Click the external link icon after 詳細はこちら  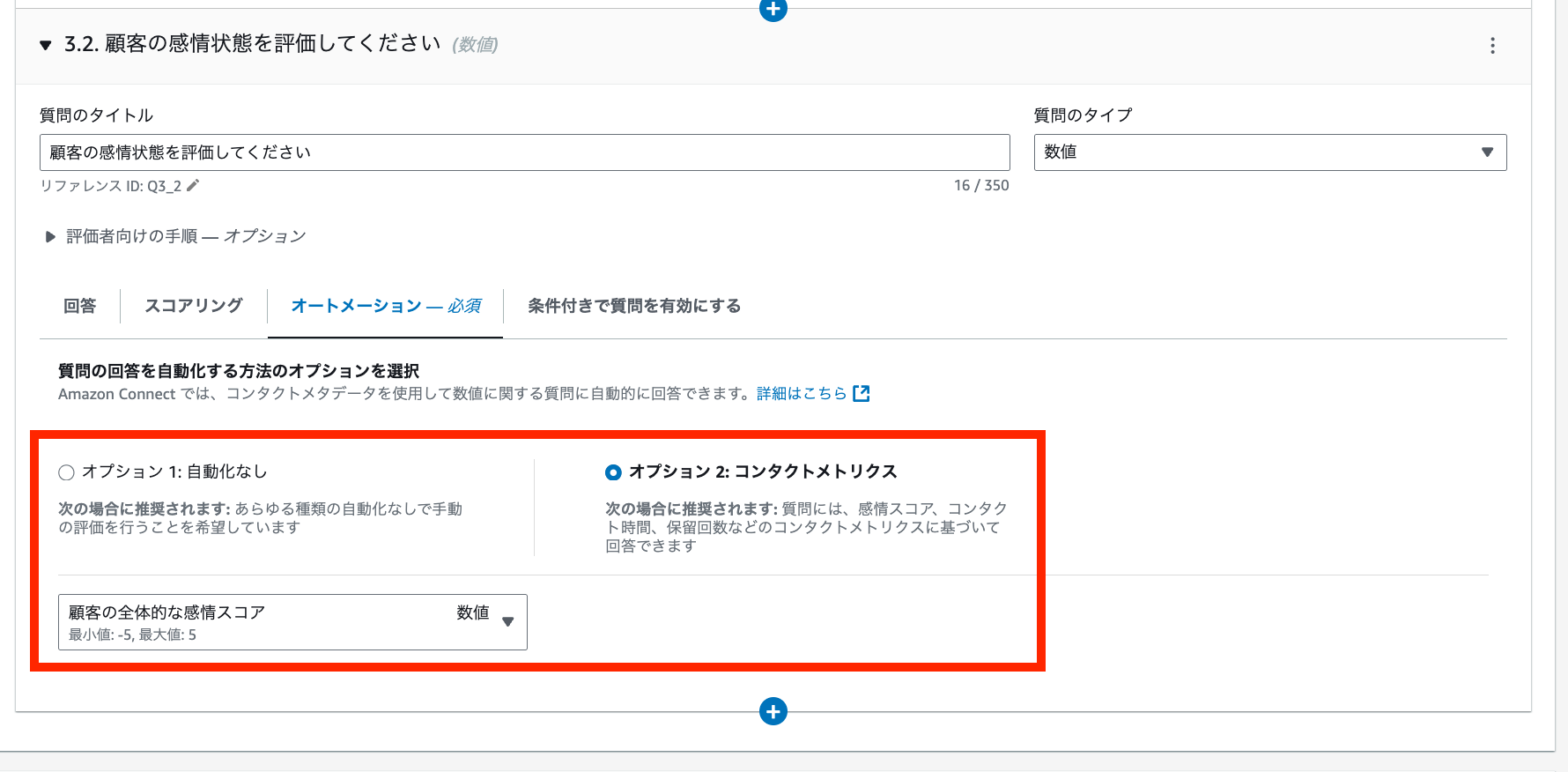(862, 393)
